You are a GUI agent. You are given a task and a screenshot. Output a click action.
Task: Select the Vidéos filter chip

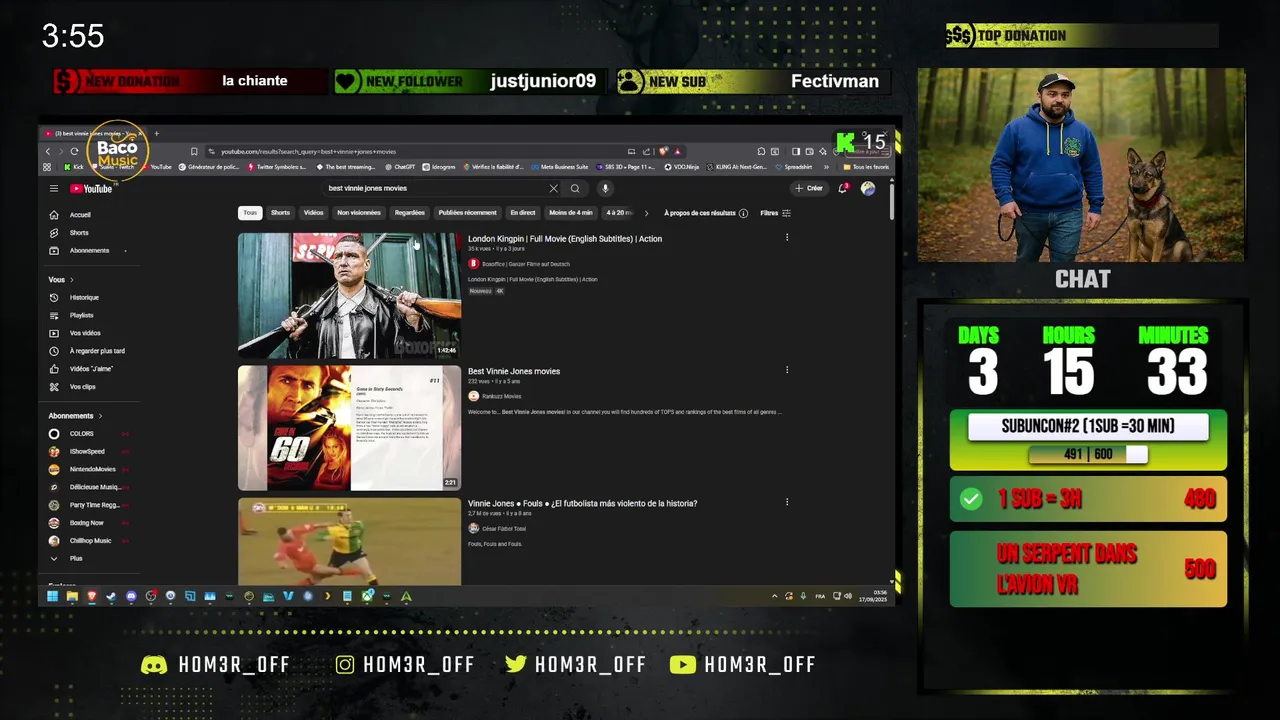pos(314,213)
